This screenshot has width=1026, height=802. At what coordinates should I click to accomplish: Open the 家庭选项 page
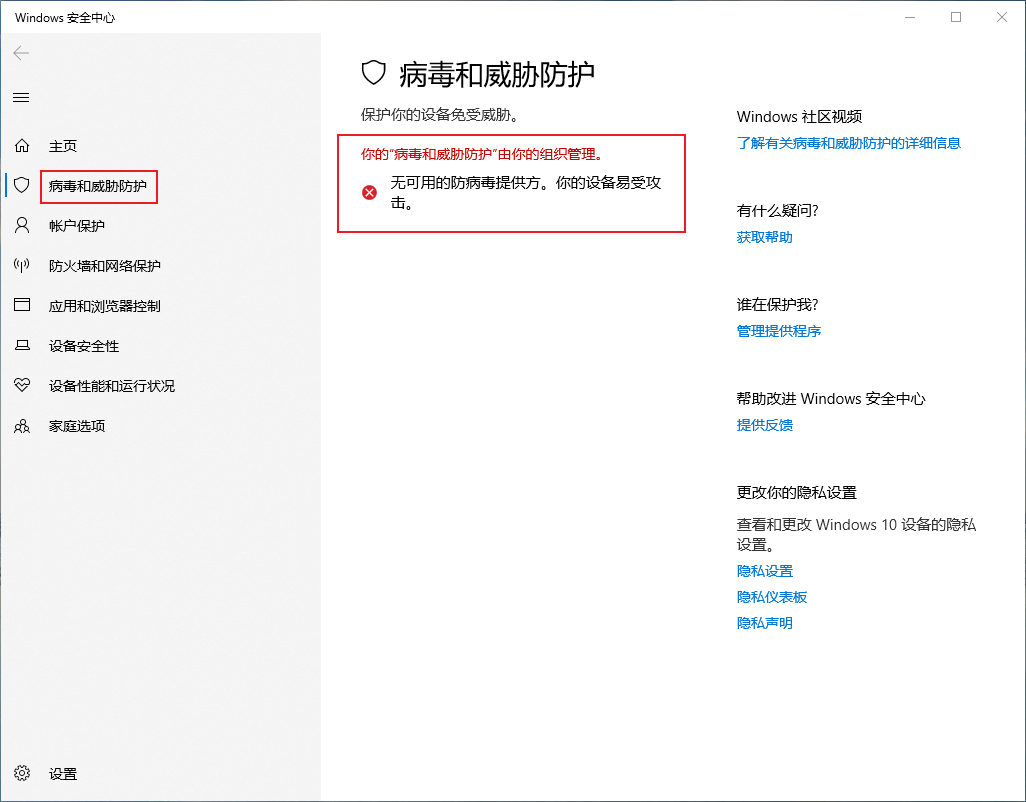160,426
